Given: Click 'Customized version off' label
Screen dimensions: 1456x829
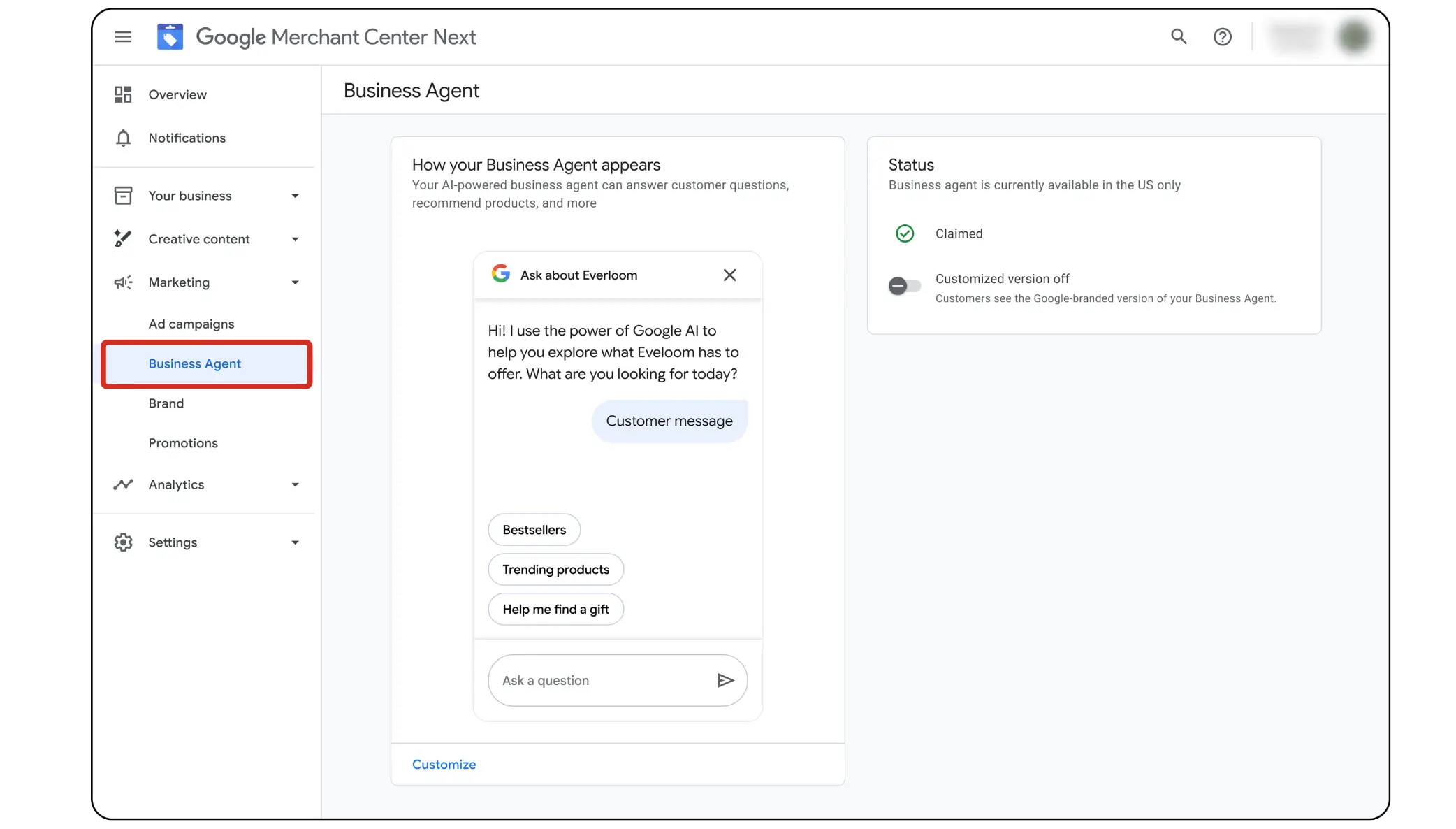Looking at the screenshot, I should (1002, 279).
